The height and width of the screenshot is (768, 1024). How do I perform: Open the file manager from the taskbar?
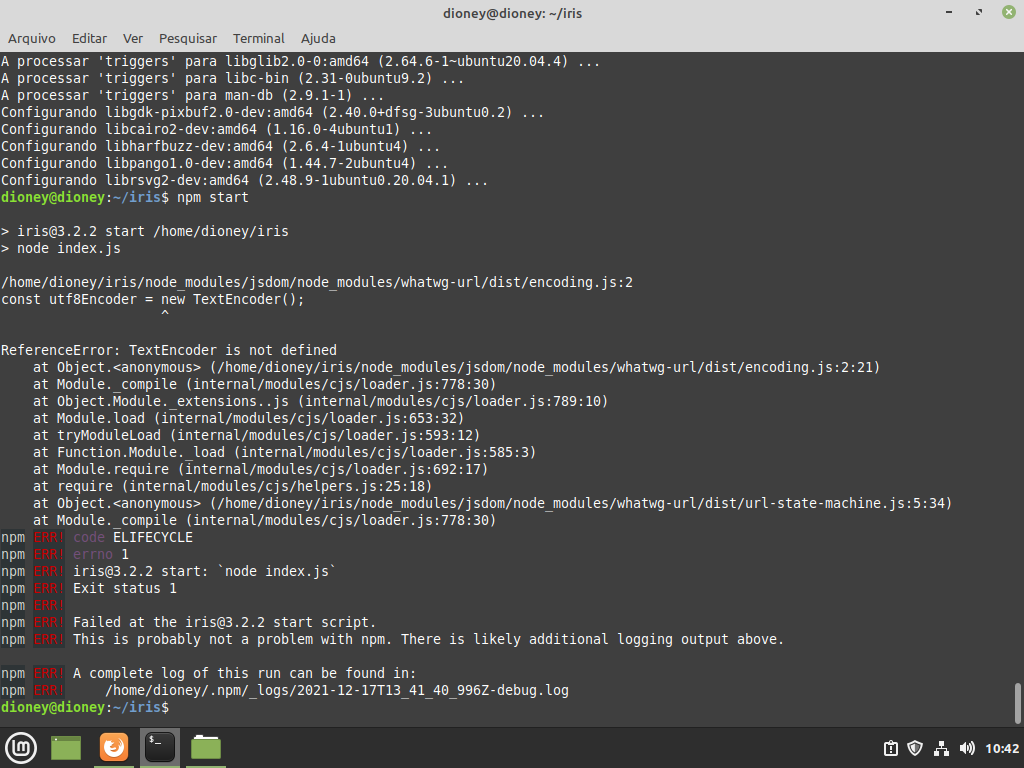pyautogui.click(x=205, y=747)
